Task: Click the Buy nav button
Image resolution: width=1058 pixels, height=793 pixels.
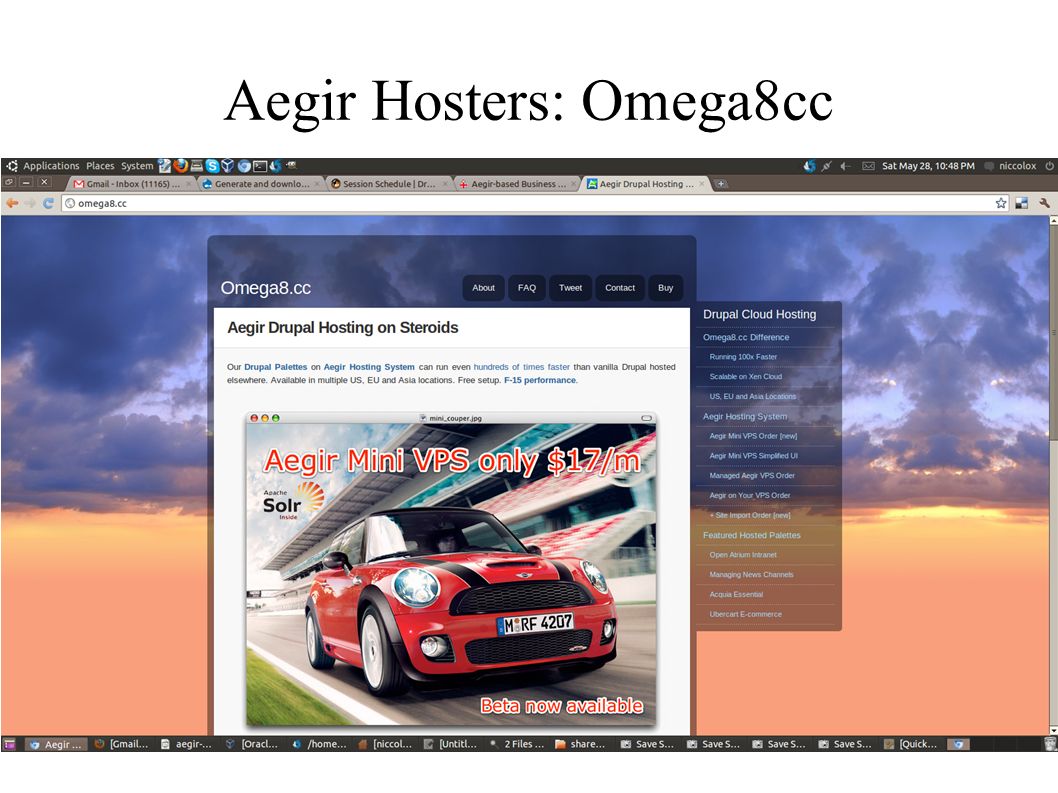Action: click(665, 288)
